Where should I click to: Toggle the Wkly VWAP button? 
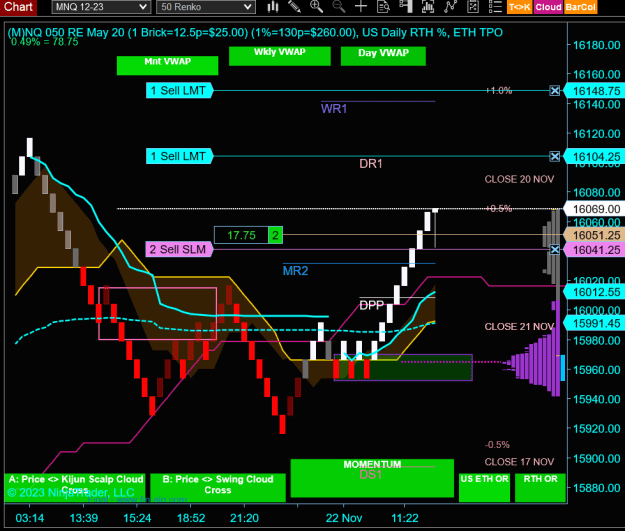pyautogui.click(x=280, y=56)
